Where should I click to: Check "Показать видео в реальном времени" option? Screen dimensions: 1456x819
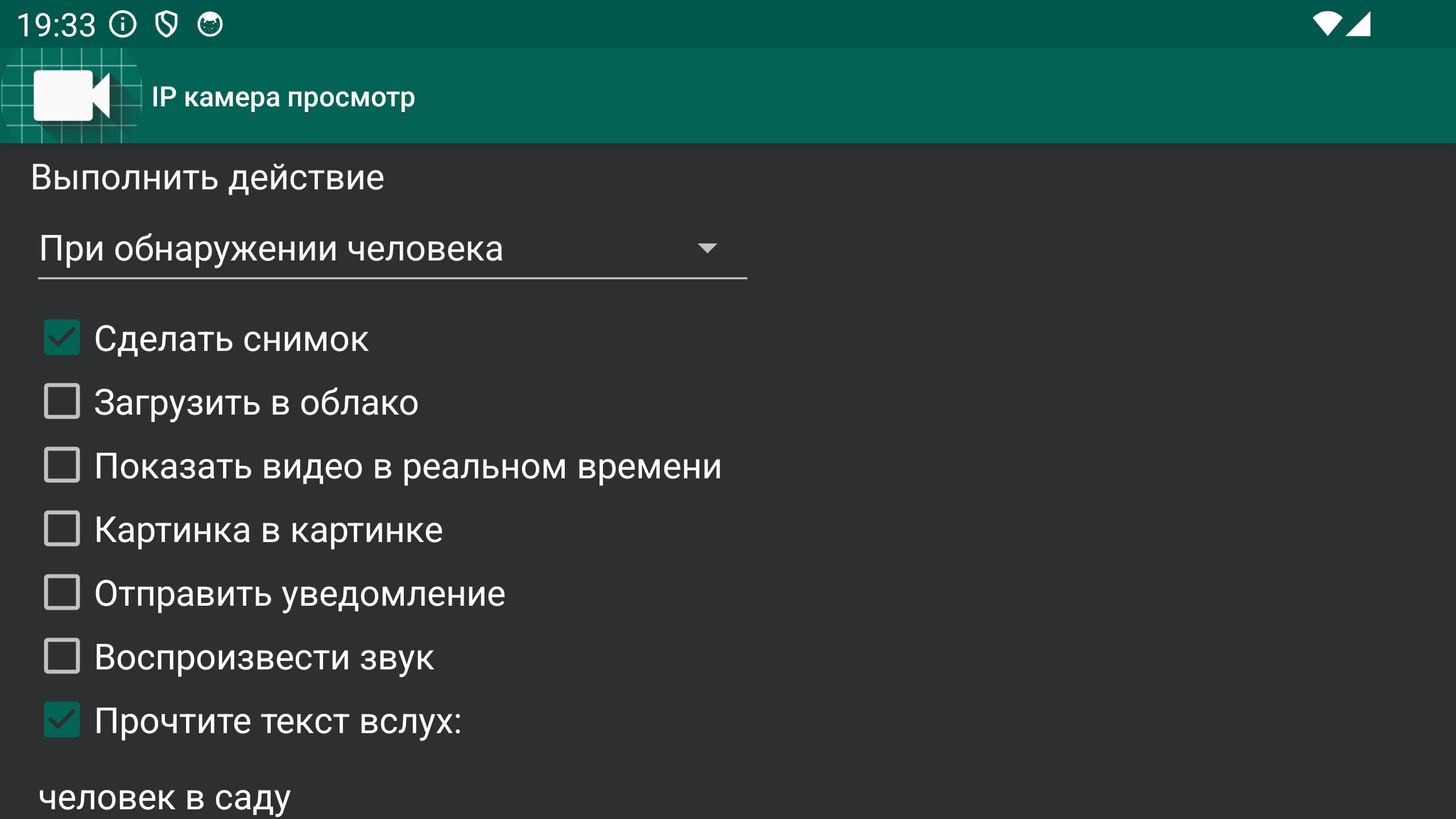[62, 465]
